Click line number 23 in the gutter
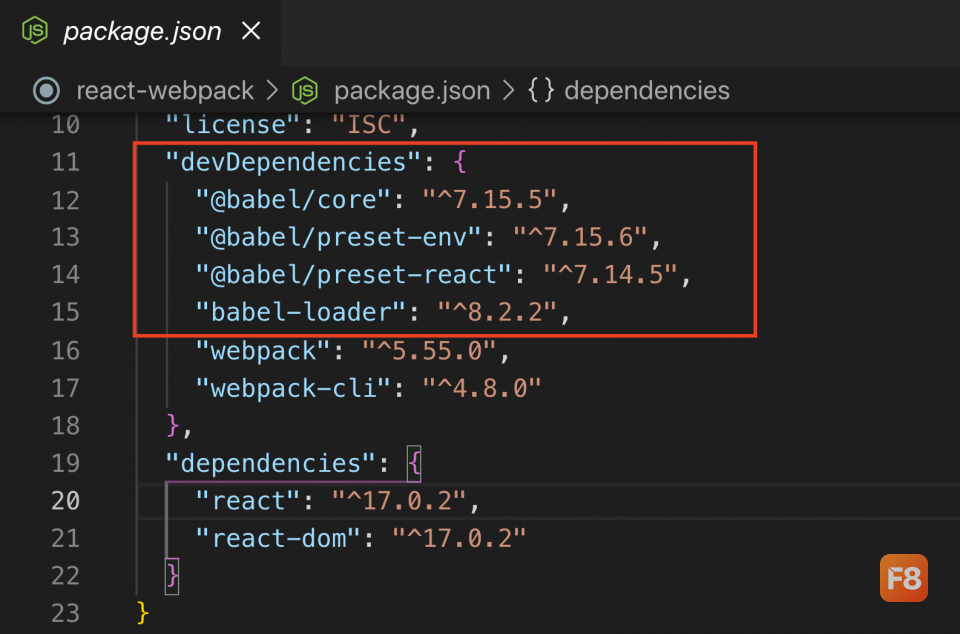Screen dimensions: 960x634 (x=66, y=613)
